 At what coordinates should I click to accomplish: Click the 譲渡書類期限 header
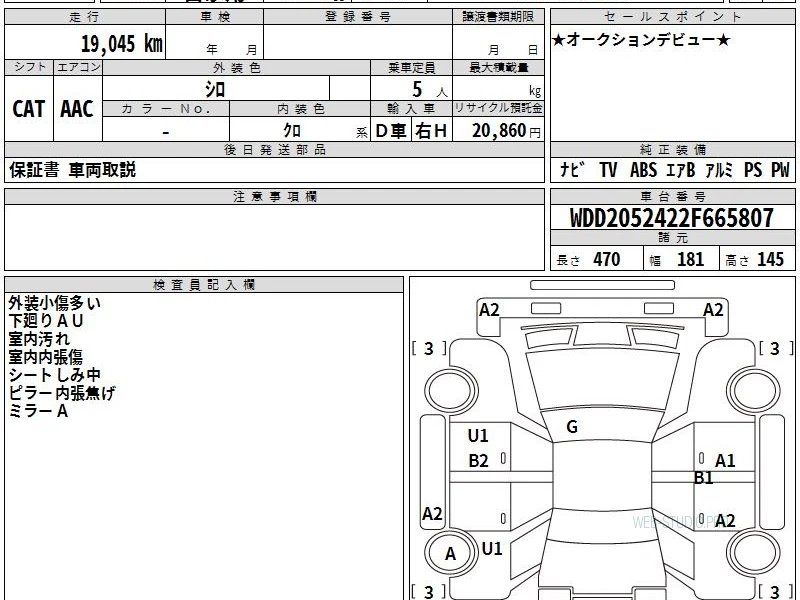(x=498, y=17)
